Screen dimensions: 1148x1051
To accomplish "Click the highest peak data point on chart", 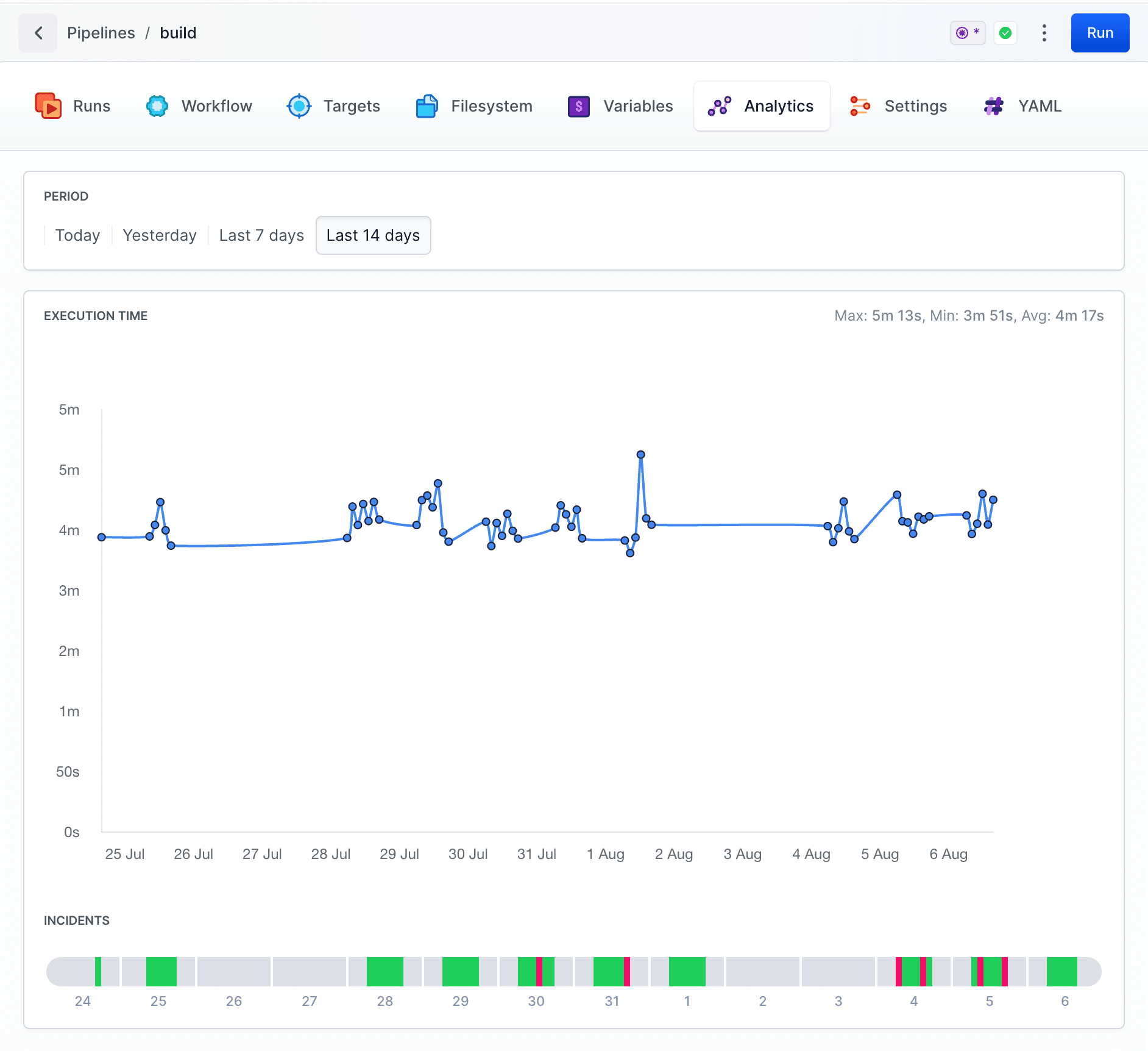I will click(640, 455).
